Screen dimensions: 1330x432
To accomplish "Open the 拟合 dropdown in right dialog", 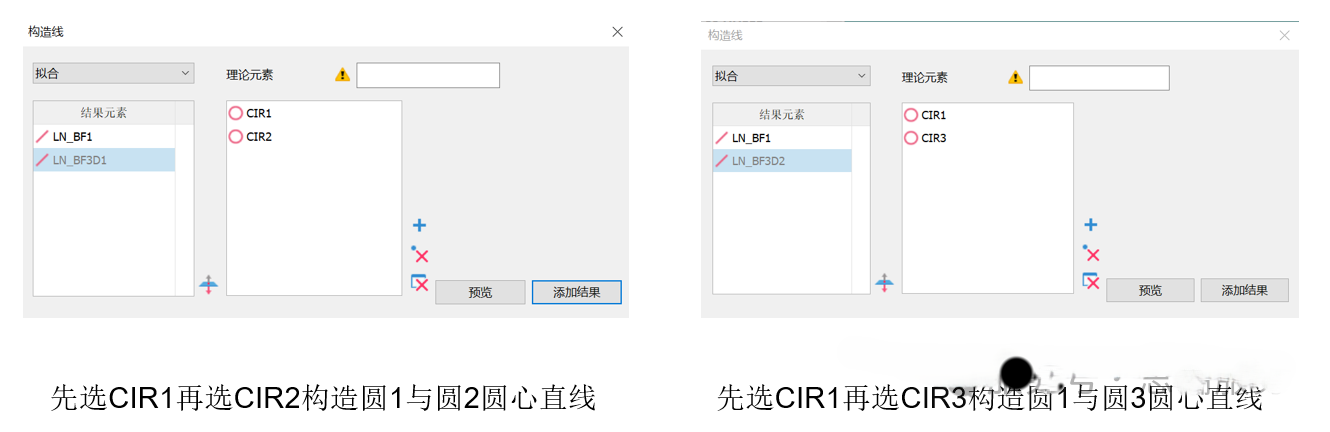I will (x=791, y=76).
